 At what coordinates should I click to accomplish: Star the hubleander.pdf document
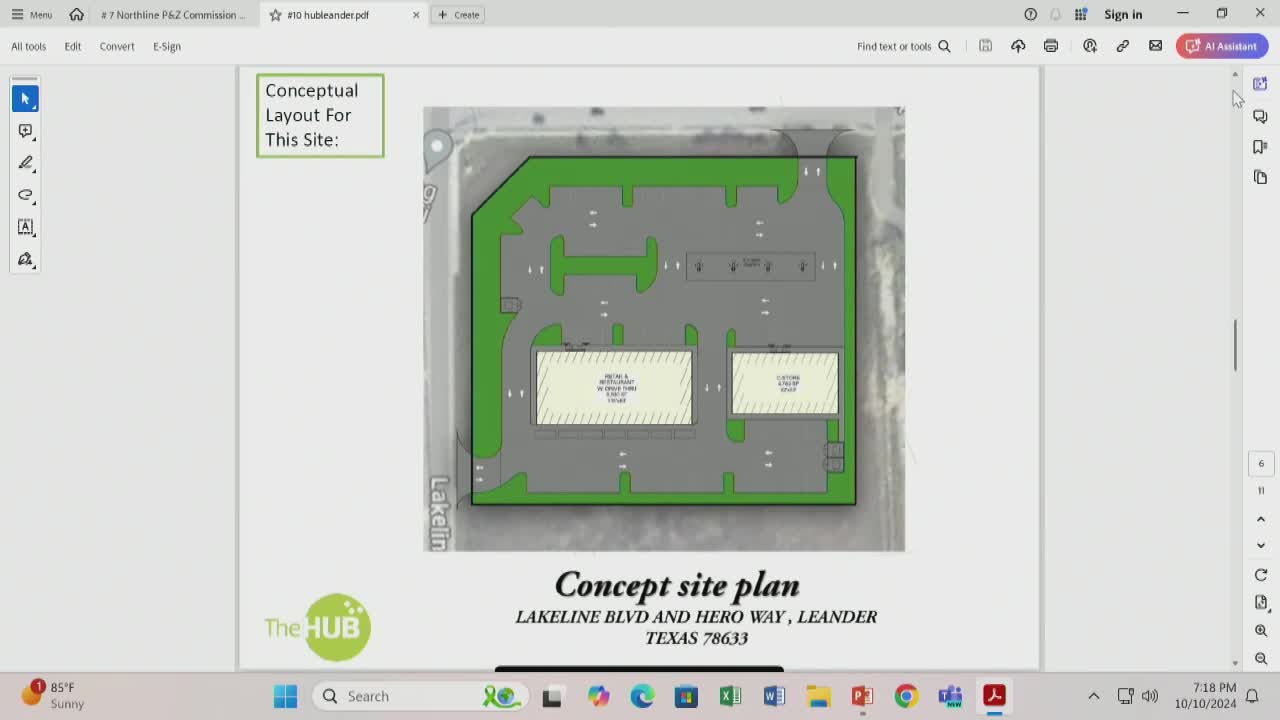(x=275, y=15)
